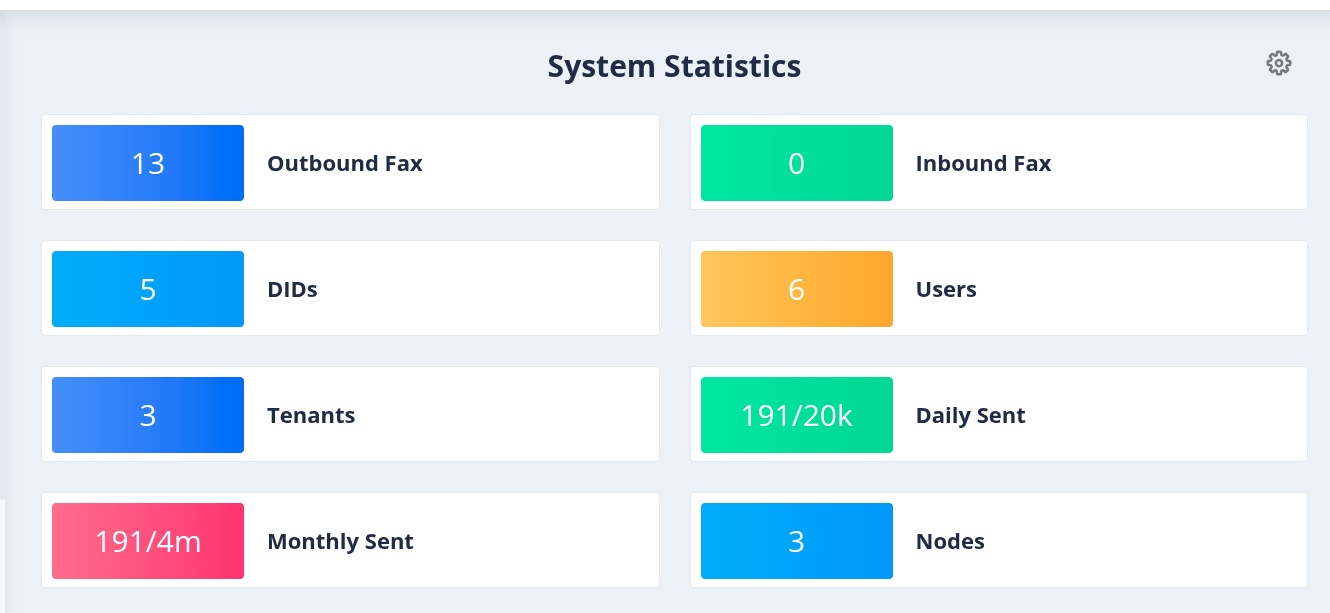The height and width of the screenshot is (613, 1330).
Task: Click the blue DIDs count badge
Action: click(x=148, y=289)
